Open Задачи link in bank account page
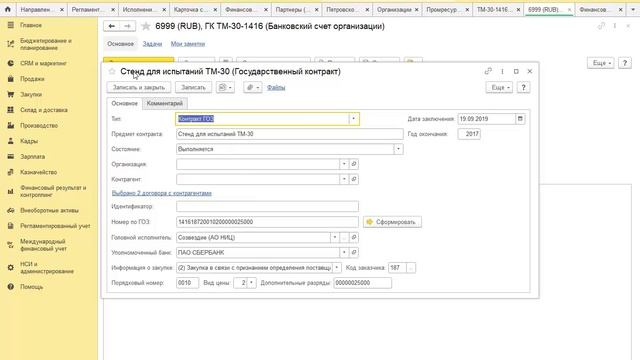 [152, 44]
